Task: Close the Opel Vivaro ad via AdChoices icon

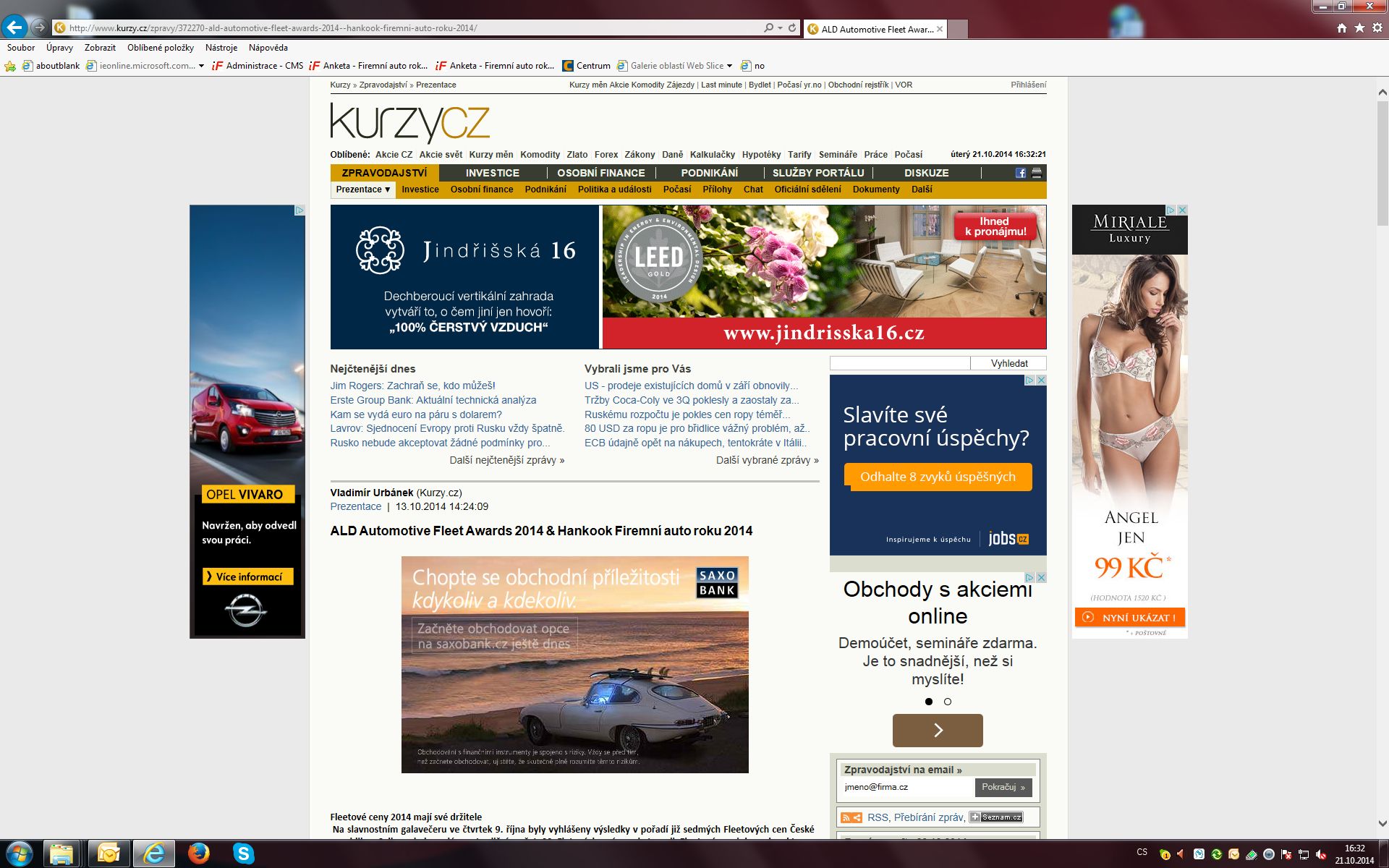Action: click(300, 210)
